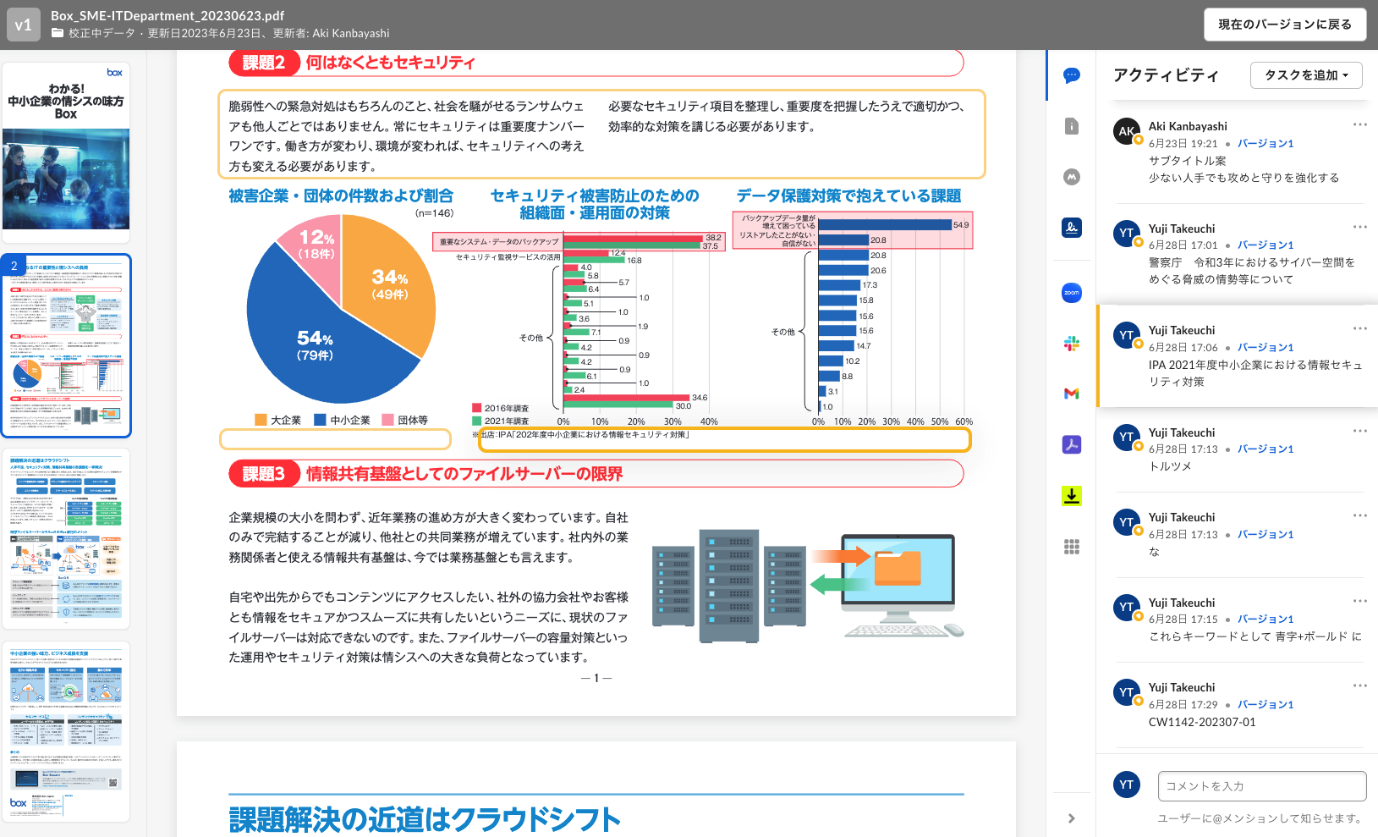Open options menu for Aki Kanbayashi's comment

[x=1359, y=124]
